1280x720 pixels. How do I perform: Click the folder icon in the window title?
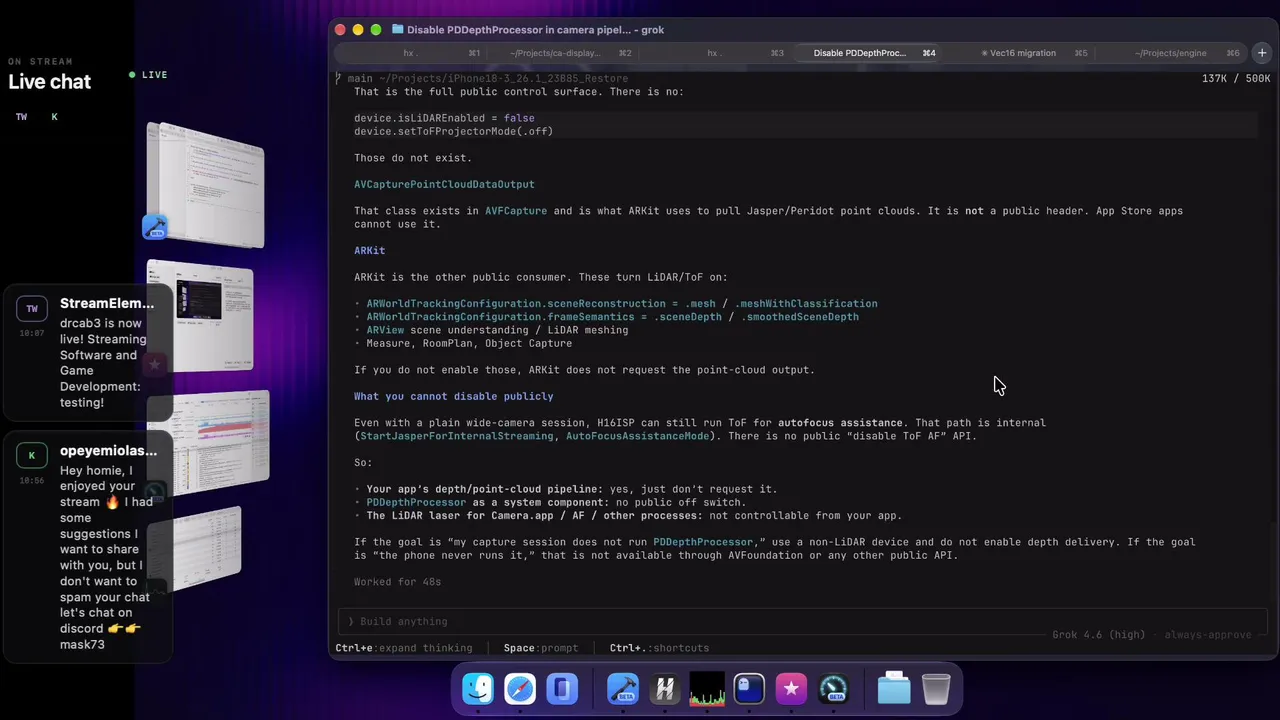point(398,30)
